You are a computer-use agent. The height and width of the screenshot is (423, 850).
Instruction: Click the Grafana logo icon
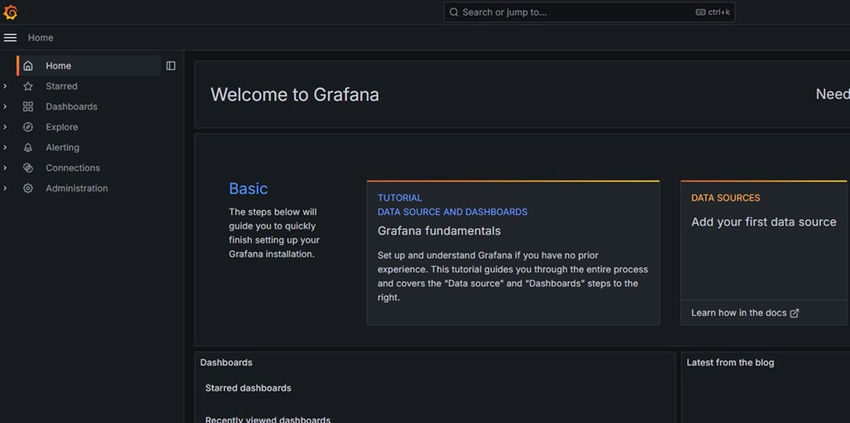(x=10, y=12)
